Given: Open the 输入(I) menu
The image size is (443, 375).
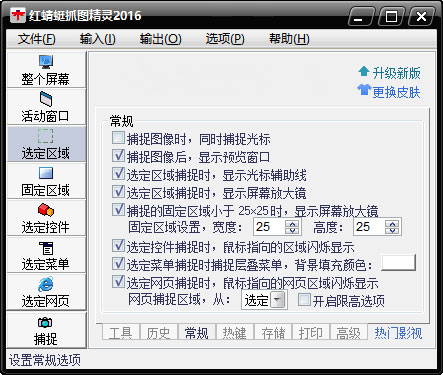Looking at the screenshot, I should point(98,39).
